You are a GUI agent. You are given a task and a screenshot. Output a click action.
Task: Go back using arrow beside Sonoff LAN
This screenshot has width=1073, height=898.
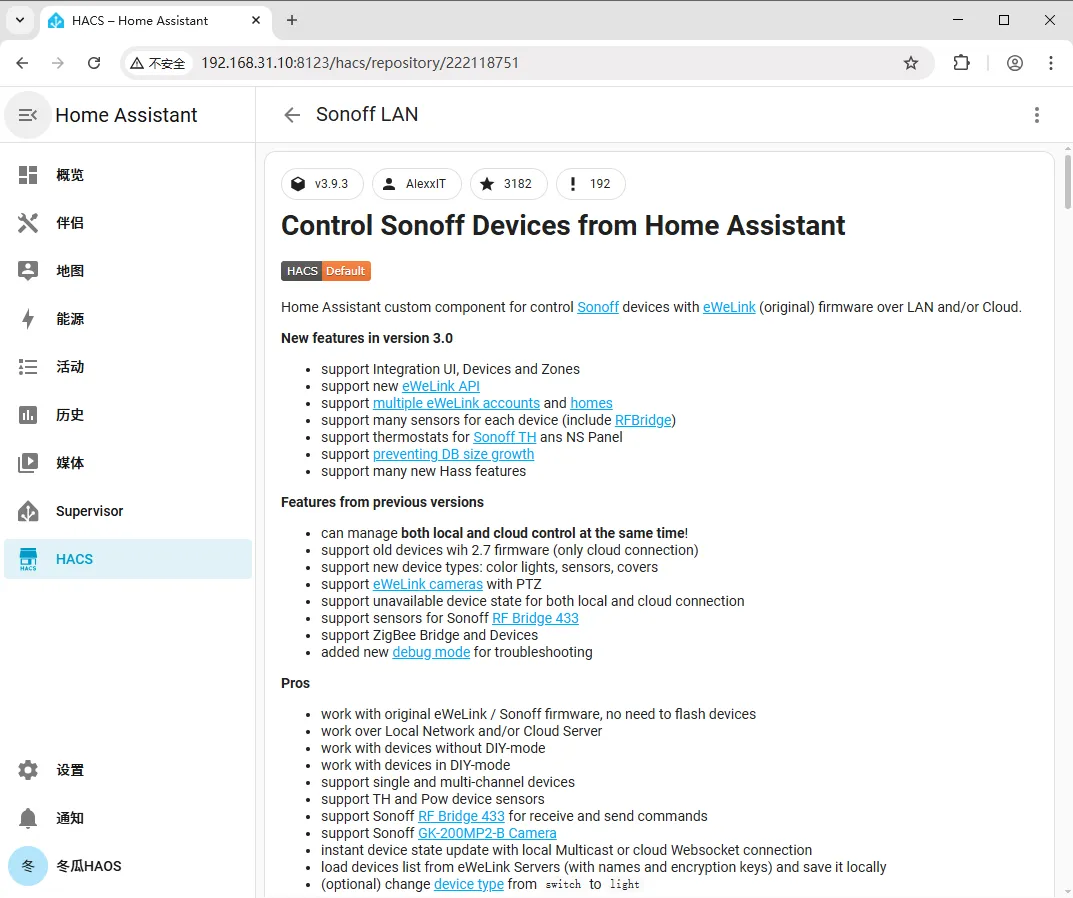pos(292,115)
